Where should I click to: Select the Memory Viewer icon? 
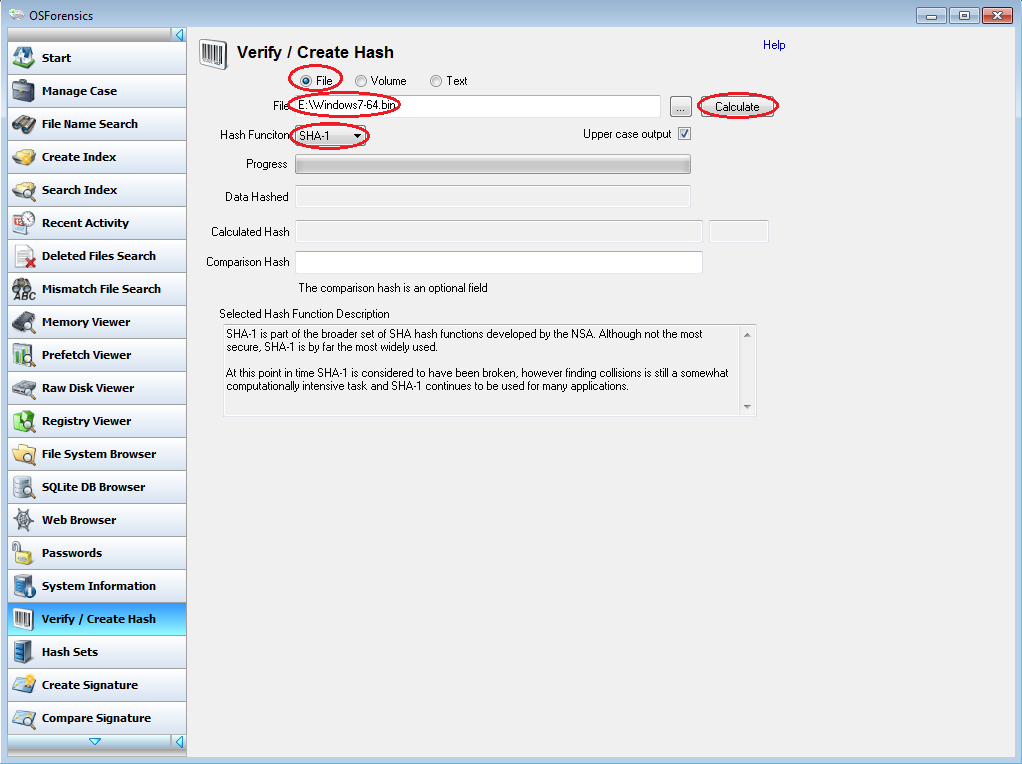coord(24,322)
